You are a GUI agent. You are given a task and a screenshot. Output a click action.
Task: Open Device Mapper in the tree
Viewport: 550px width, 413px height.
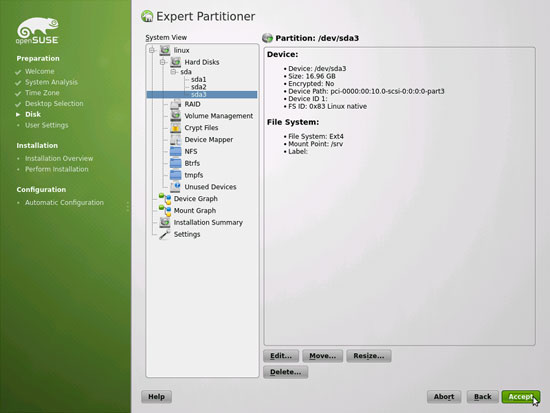pyautogui.click(x=209, y=140)
